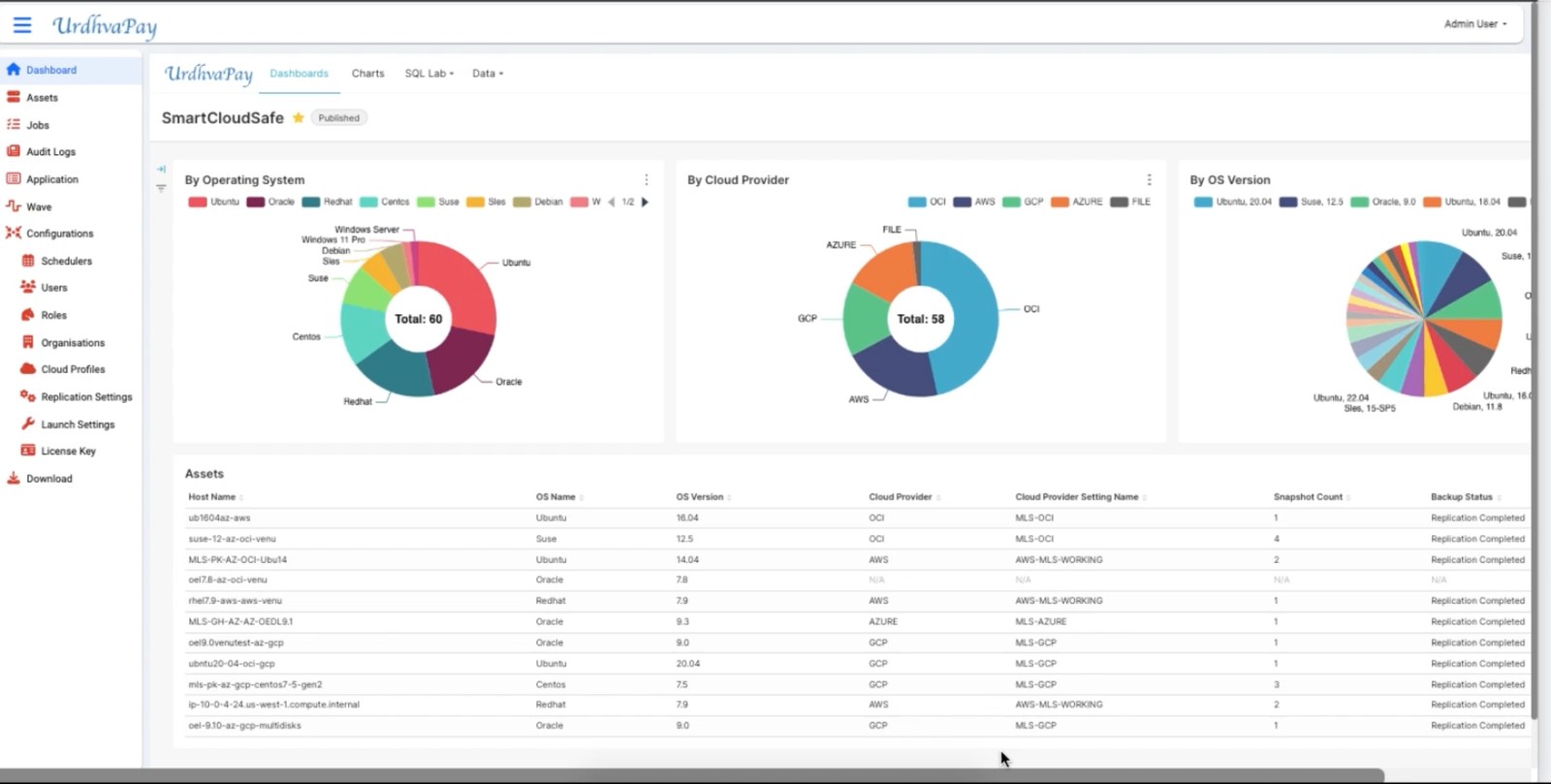Toggle favorite star for SmartCloudSafe

[299, 118]
